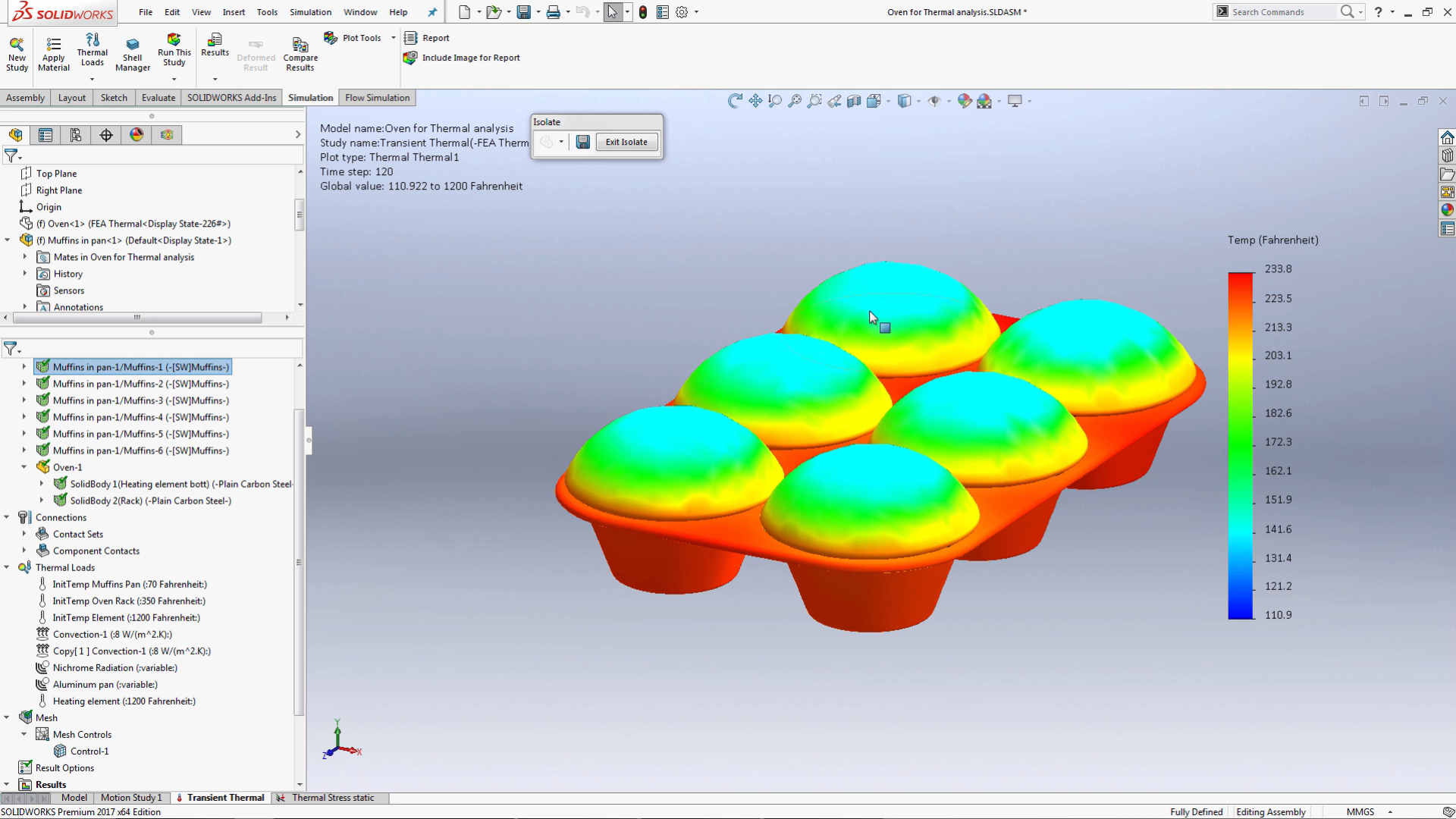This screenshot has height=819, width=1456.
Task: Click the Apply Material icon
Action: click(53, 54)
